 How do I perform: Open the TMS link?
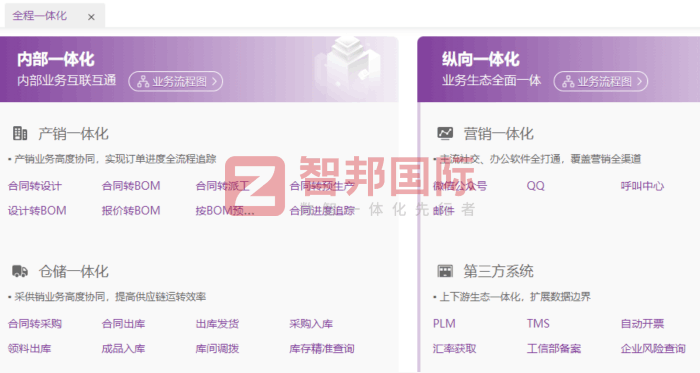coord(538,324)
